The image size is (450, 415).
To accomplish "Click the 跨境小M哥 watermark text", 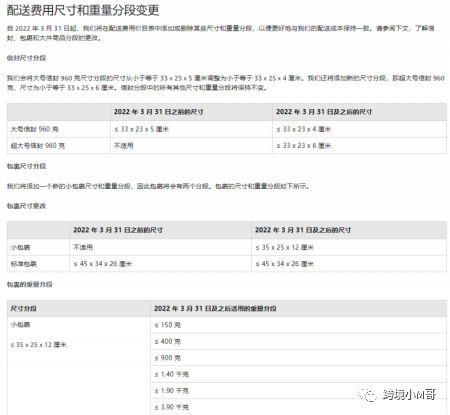I will tap(409, 394).
